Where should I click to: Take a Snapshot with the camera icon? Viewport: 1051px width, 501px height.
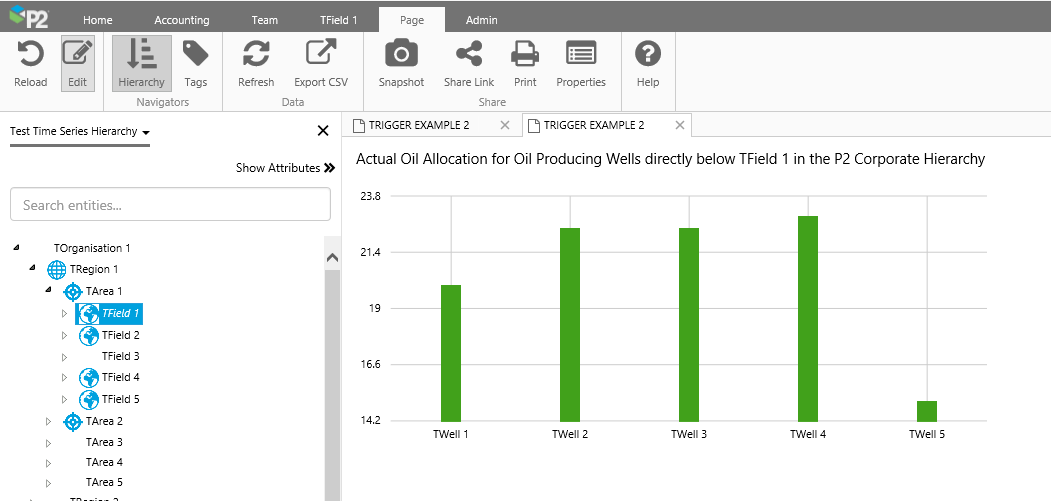[401, 55]
